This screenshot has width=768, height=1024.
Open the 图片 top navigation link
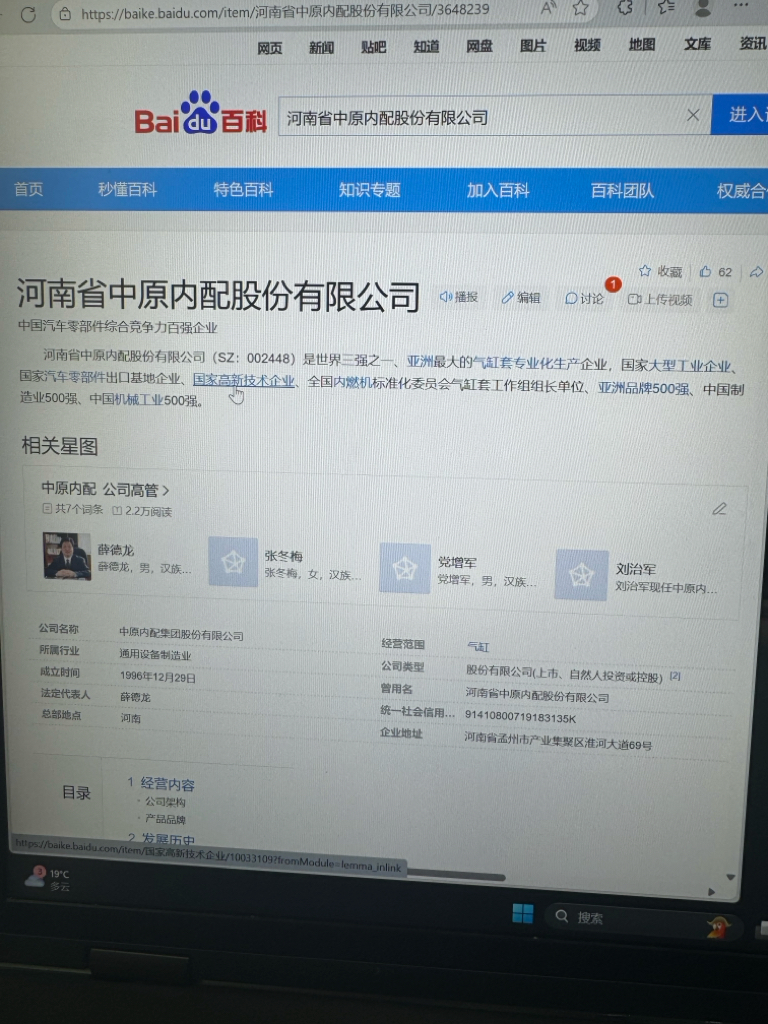pos(533,45)
